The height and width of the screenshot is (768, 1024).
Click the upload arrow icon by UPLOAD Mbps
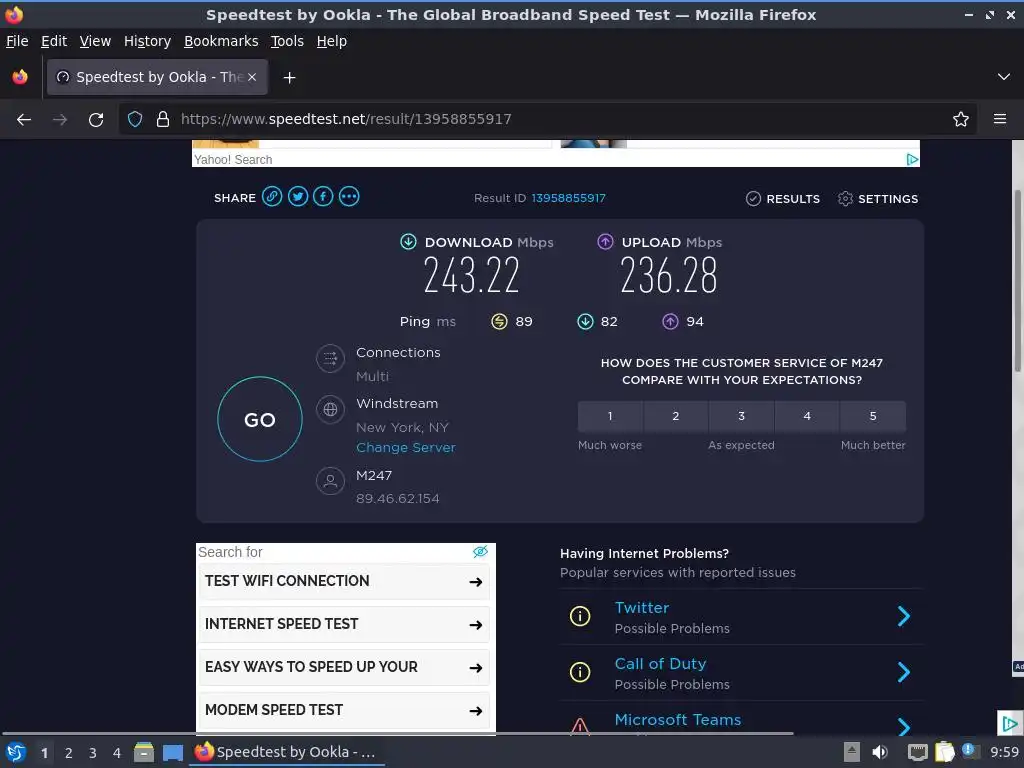(x=605, y=242)
